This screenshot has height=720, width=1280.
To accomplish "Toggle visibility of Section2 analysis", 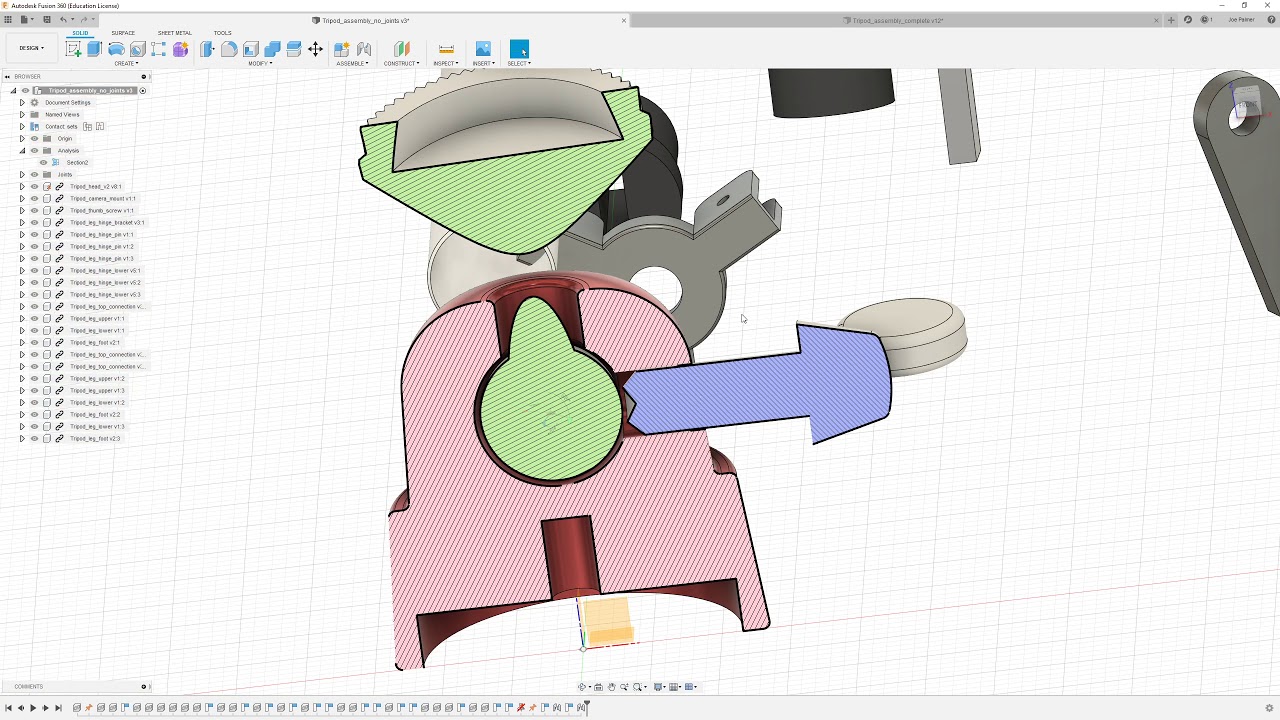I will (x=43, y=162).
